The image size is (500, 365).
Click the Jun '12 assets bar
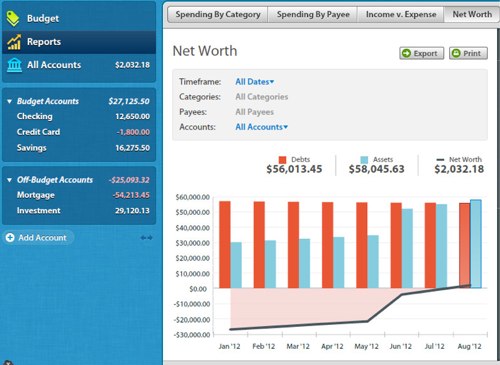(x=407, y=248)
